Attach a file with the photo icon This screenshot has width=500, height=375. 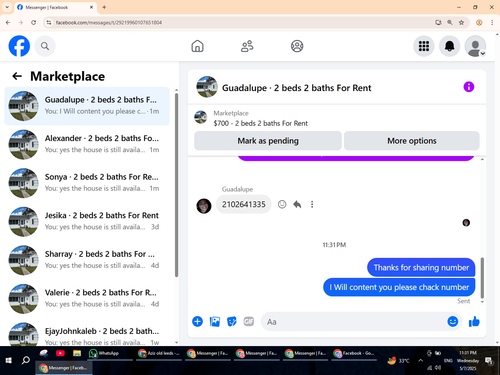coord(215,322)
